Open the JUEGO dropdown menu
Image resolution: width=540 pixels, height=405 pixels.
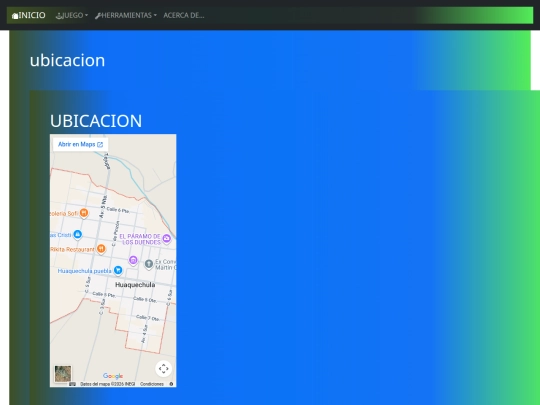72,15
